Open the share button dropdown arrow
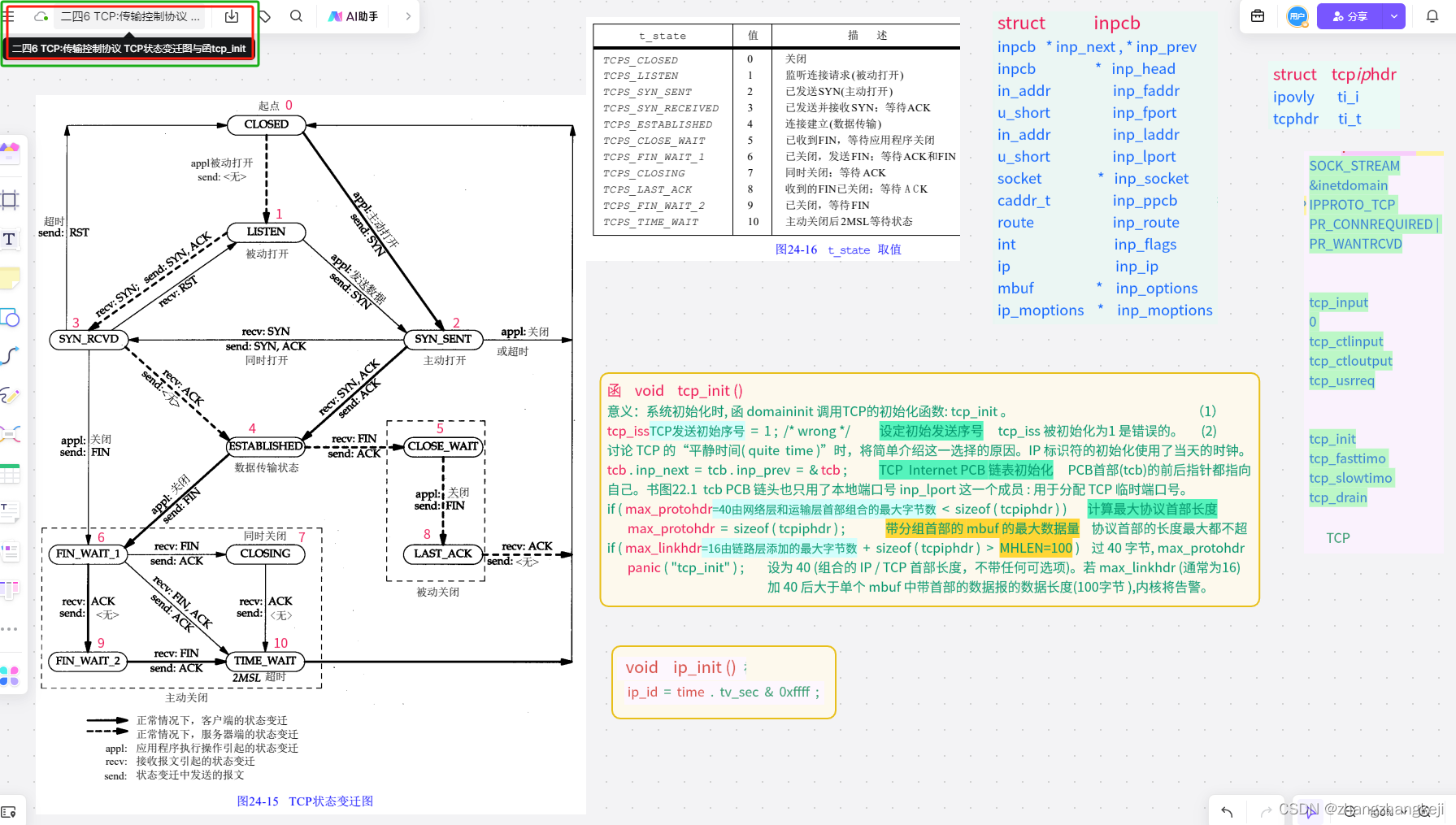1456x825 pixels. tap(1394, 16)
